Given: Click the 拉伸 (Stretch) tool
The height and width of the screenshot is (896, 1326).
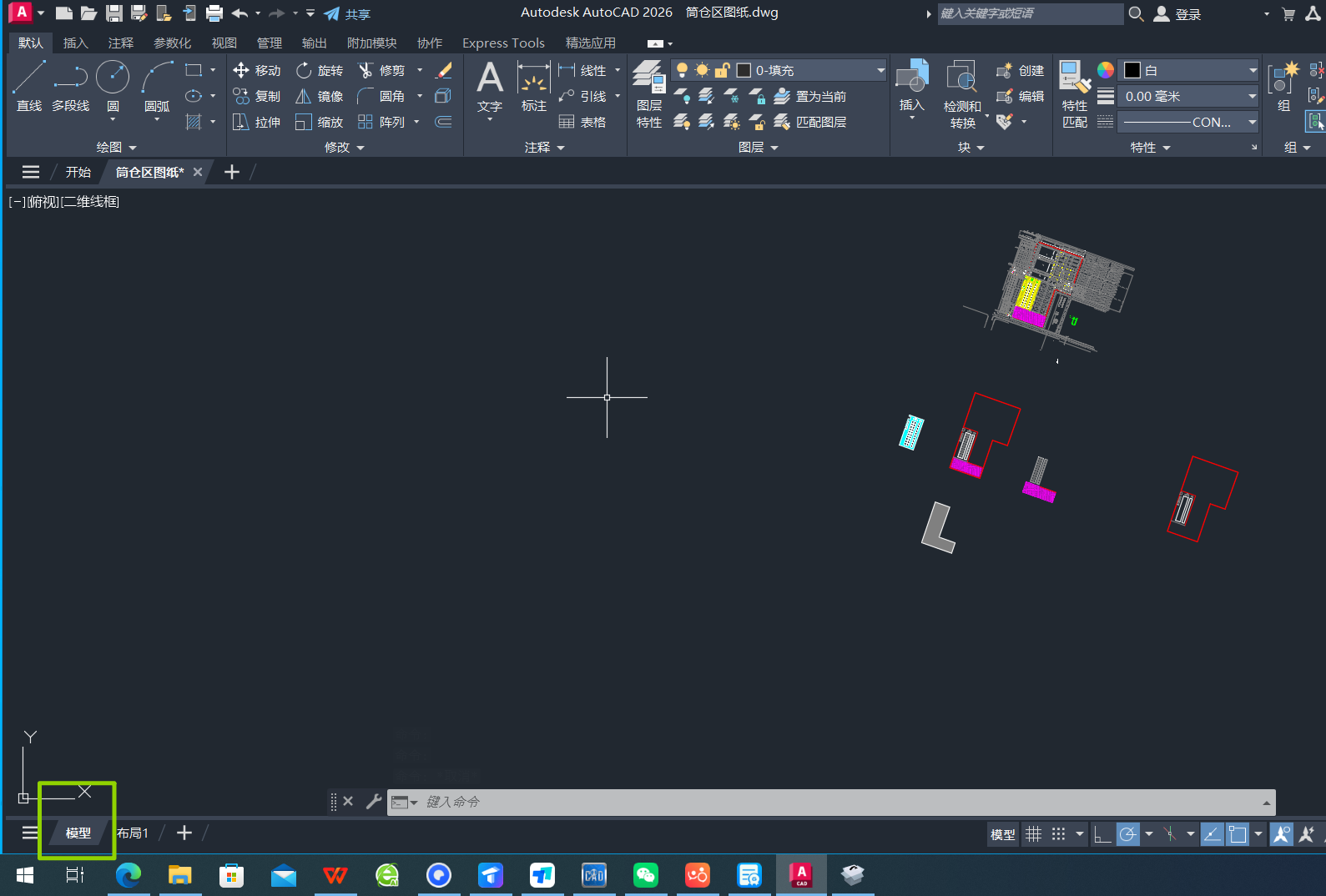Looking at the screenshot, I should [256, 122].
